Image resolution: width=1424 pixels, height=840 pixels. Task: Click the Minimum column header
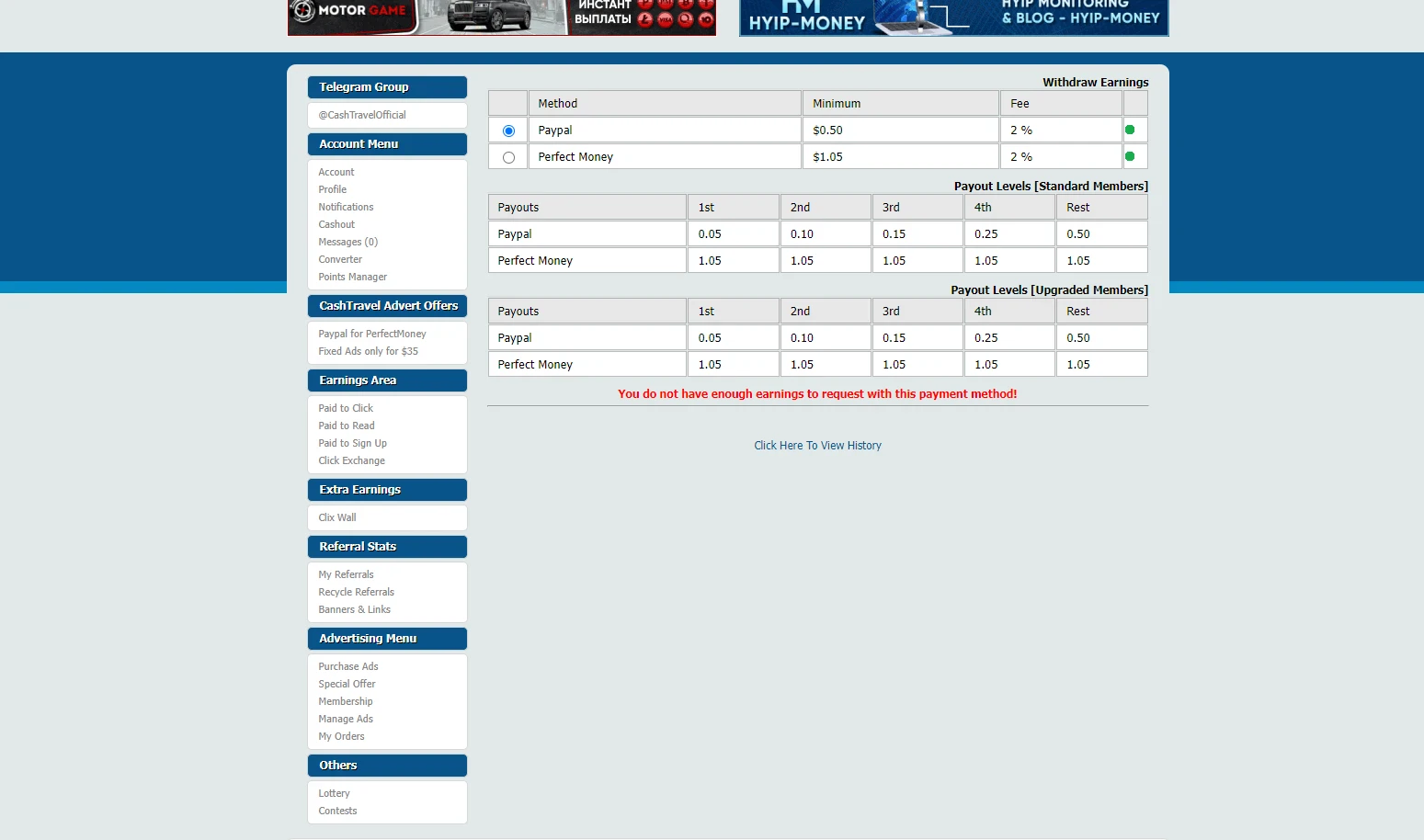pyautogui.click(x=901, y=103)
